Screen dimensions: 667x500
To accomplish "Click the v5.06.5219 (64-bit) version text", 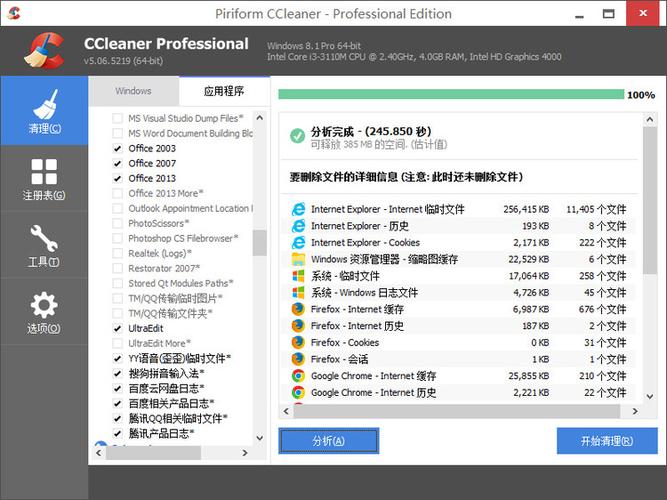I will pyautogui.click(x=123, y=61).
